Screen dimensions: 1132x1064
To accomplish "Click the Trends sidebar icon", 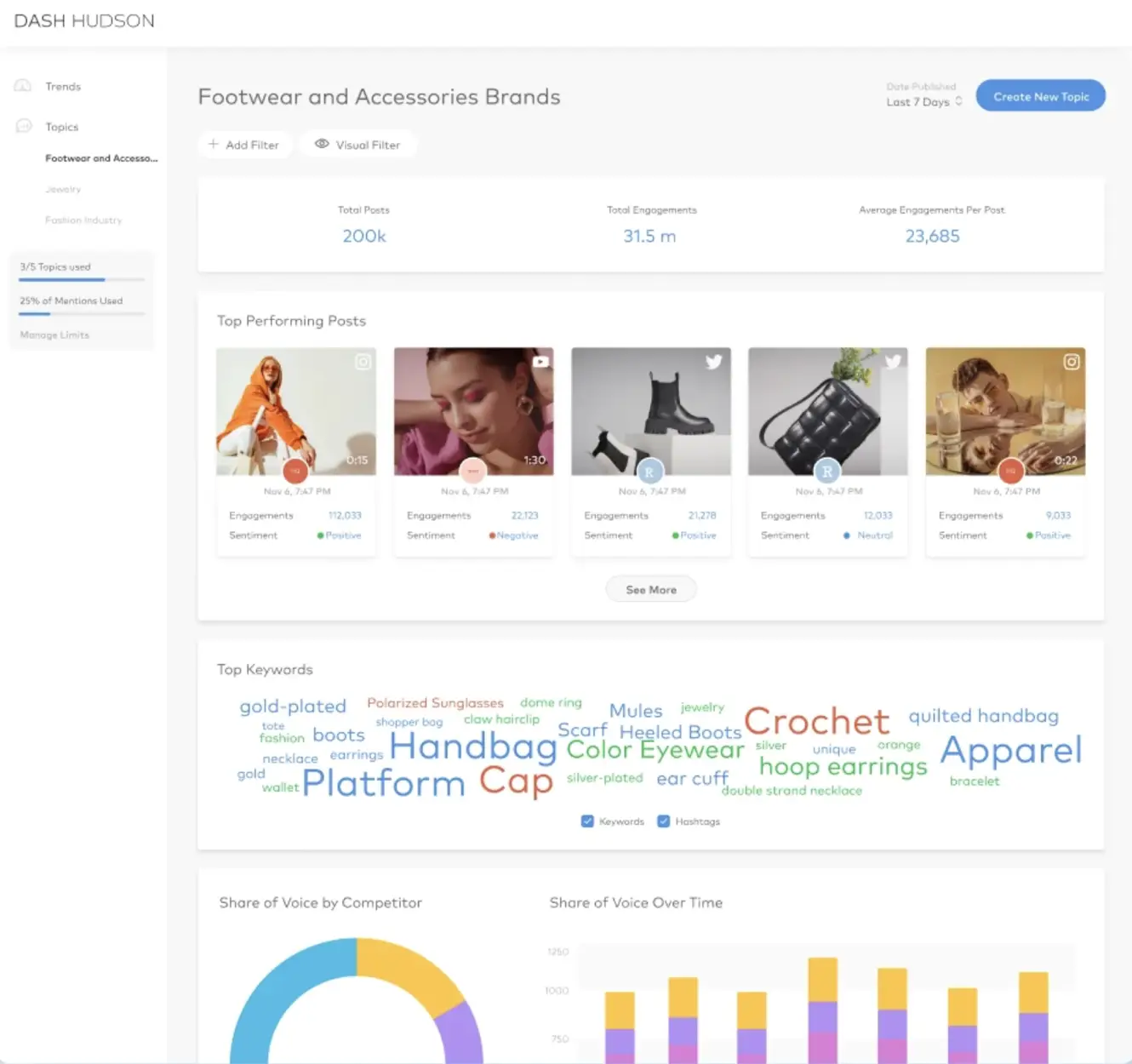I will tap(23, 86).
